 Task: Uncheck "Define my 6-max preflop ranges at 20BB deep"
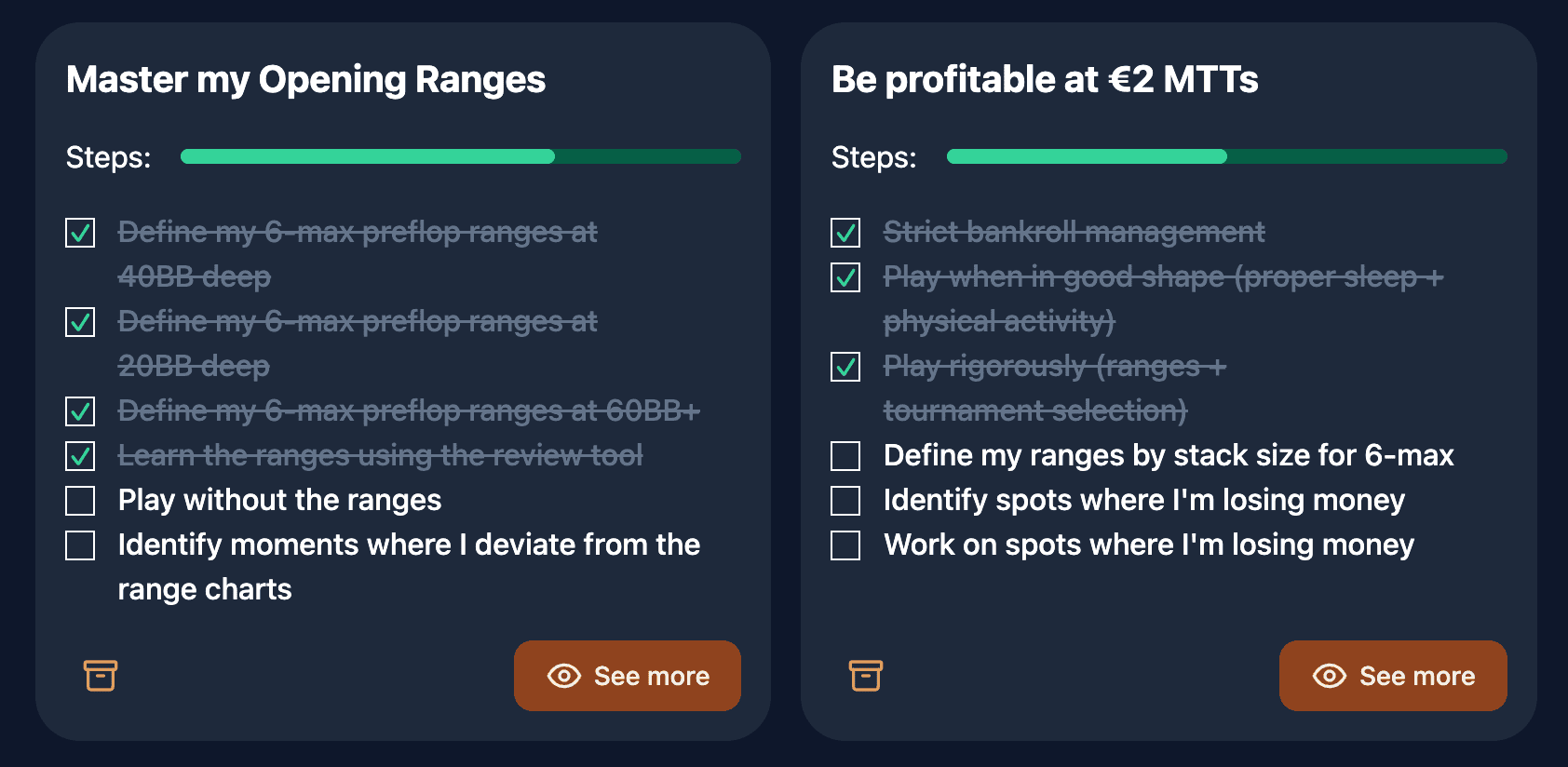[x=80, y=322]
